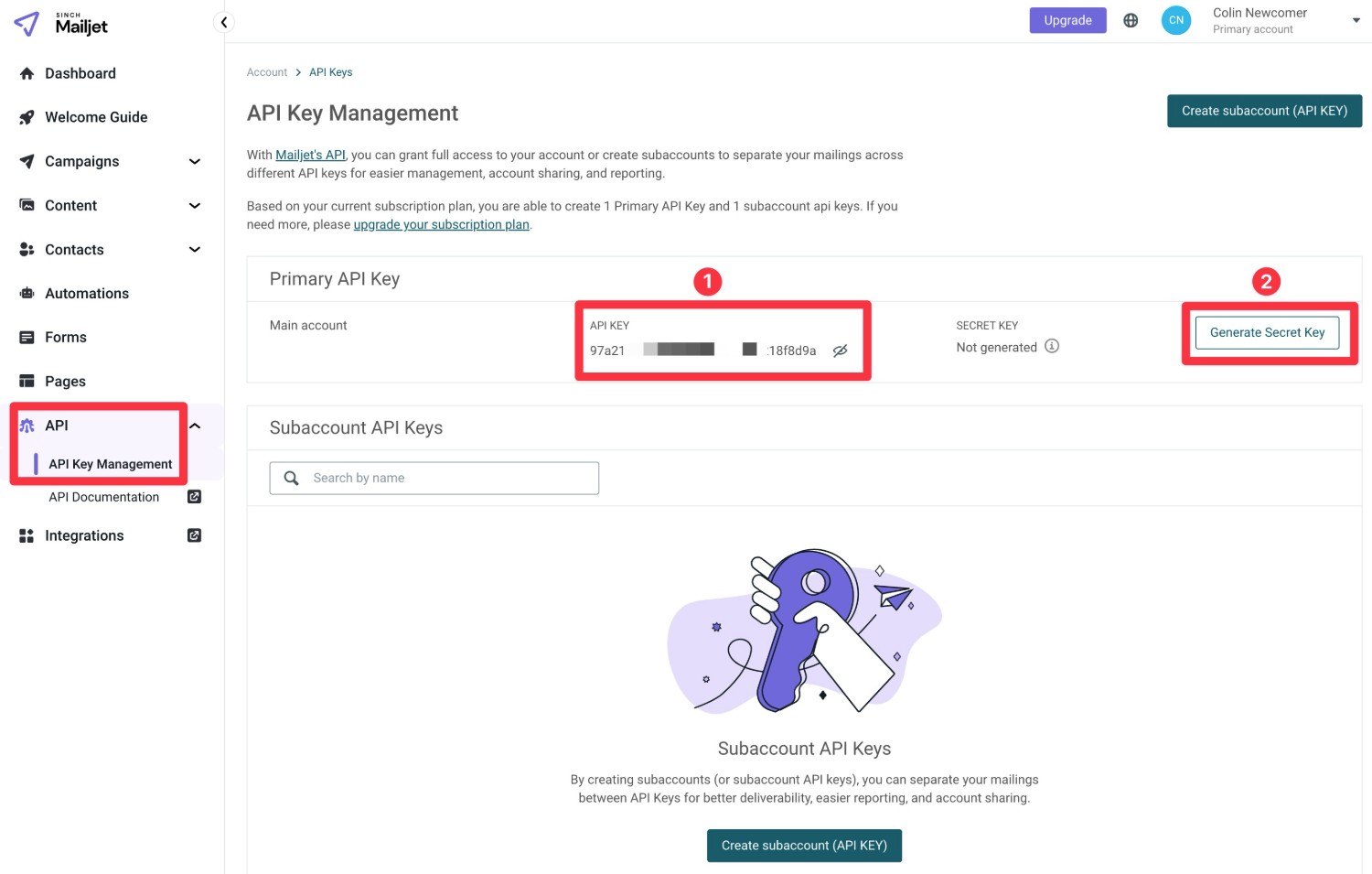The image size is (1372, 874).
Task: Click the Upgrade button
Action: click(1067, 20)
